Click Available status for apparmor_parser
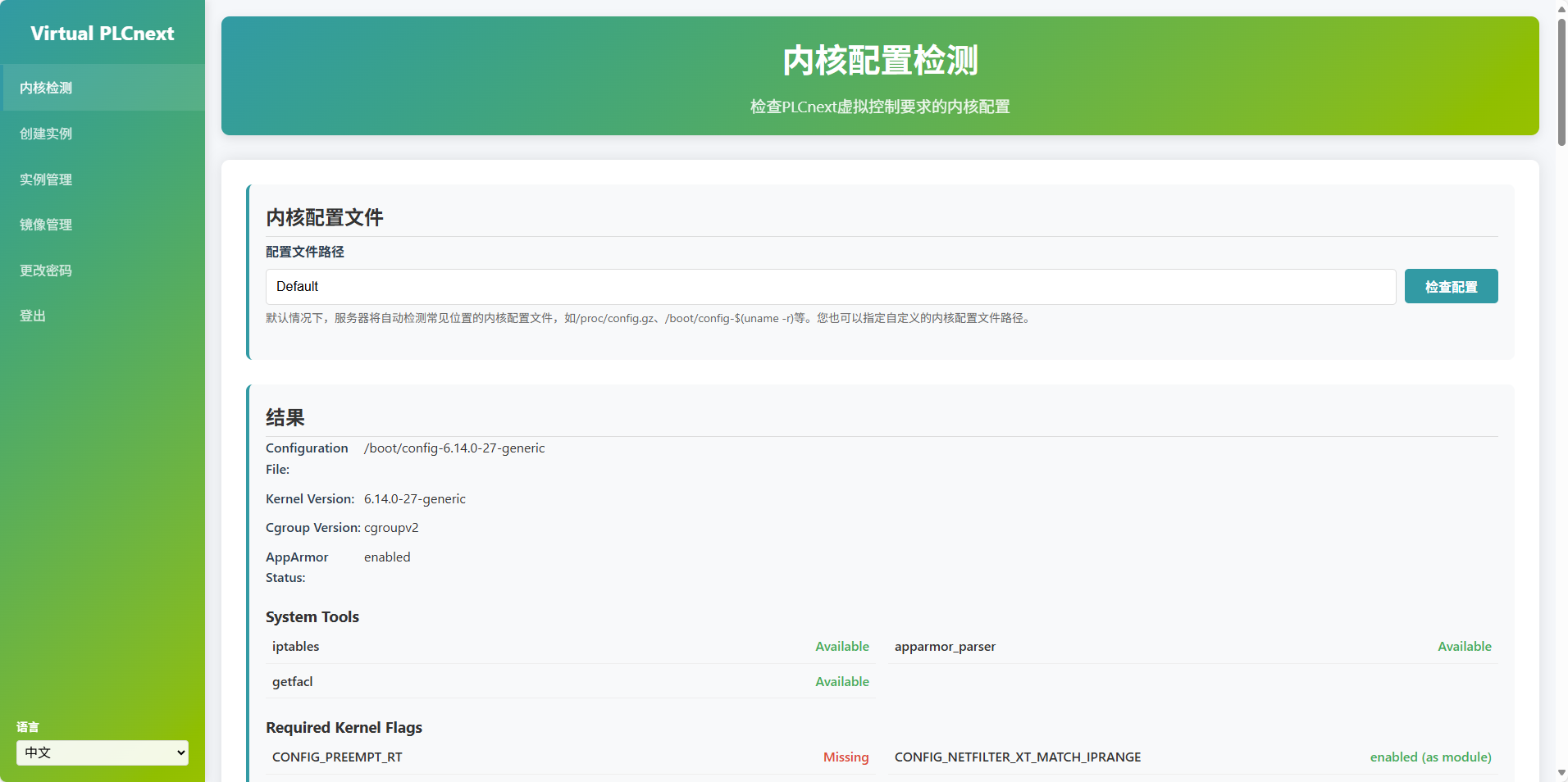This screenshot has width=1568, height=782. tap(1465, 647)
